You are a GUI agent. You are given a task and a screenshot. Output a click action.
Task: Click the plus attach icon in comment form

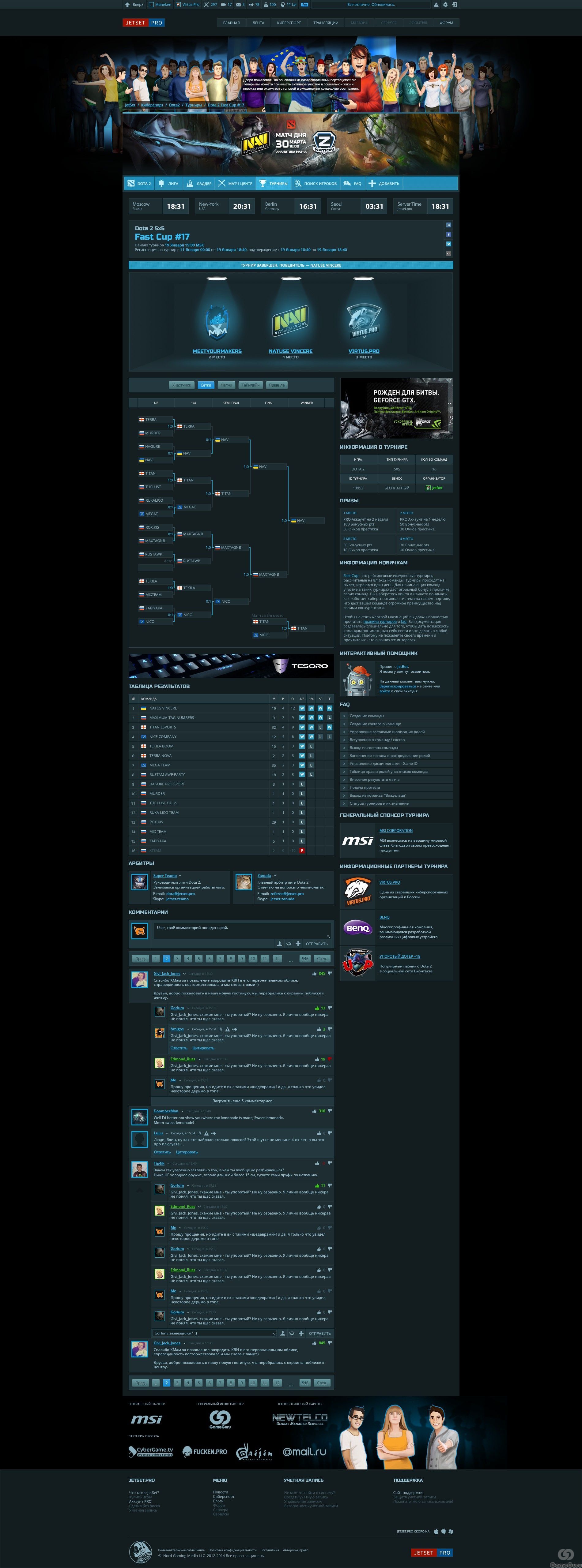click(x=298, y=944)
